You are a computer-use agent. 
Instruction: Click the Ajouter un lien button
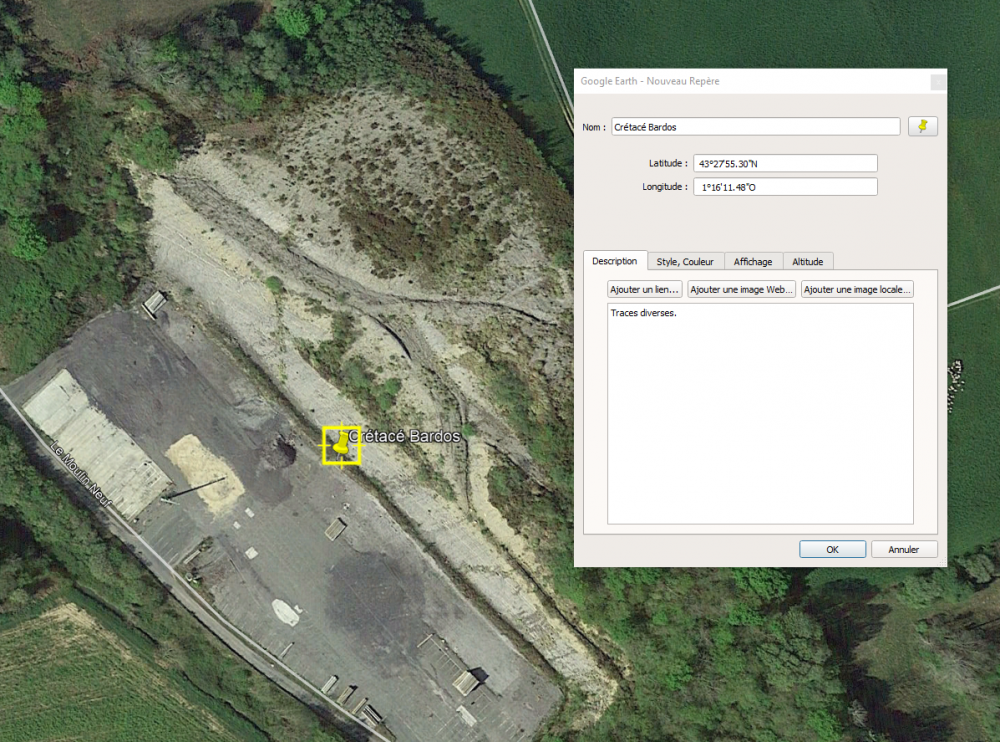(x=645, y=289)
